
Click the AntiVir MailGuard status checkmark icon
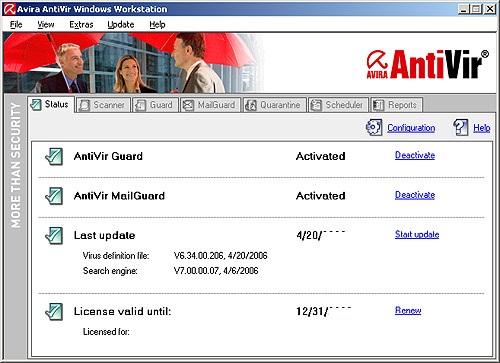tap(54, 196)
